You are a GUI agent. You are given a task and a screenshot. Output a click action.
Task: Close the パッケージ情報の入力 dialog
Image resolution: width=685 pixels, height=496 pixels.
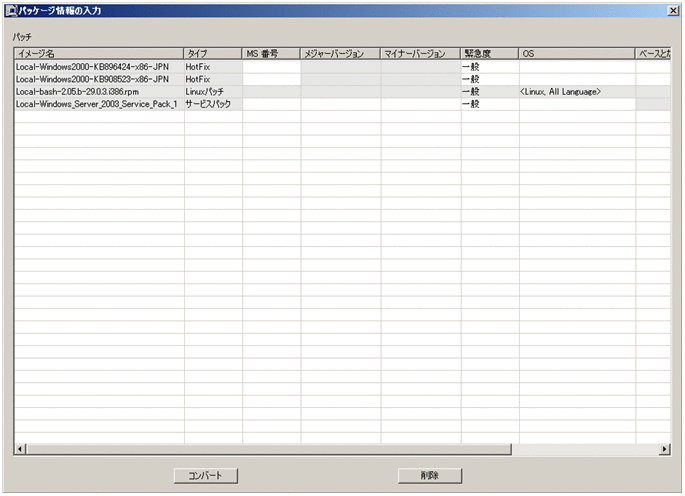pos(674,9)
